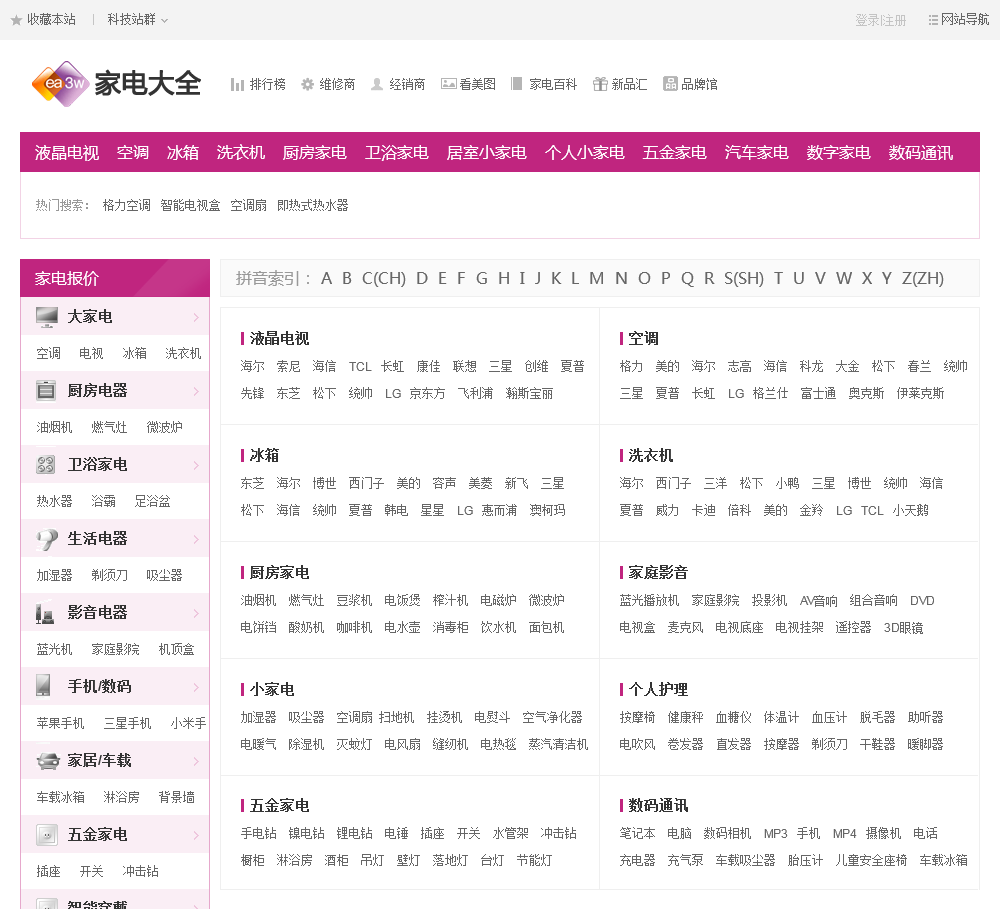Open the 卫浴家电 navigation tab
1000x909 pixels.
(396, 152)
